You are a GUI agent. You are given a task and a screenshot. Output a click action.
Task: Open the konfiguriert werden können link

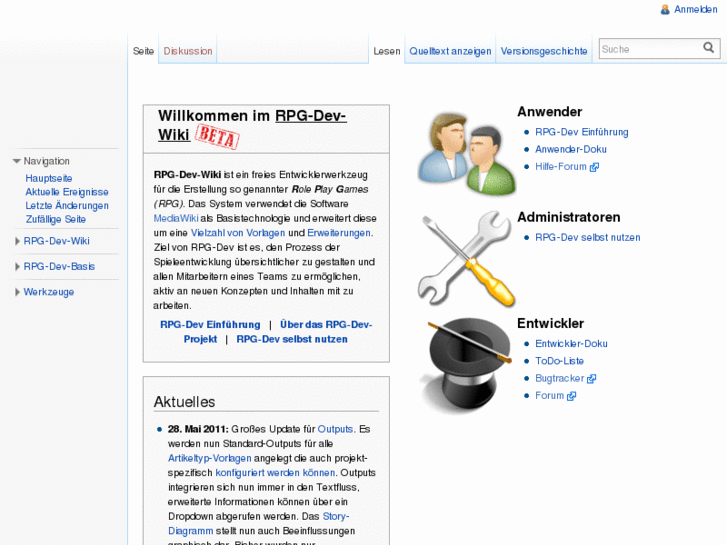[x=275, y=473]
